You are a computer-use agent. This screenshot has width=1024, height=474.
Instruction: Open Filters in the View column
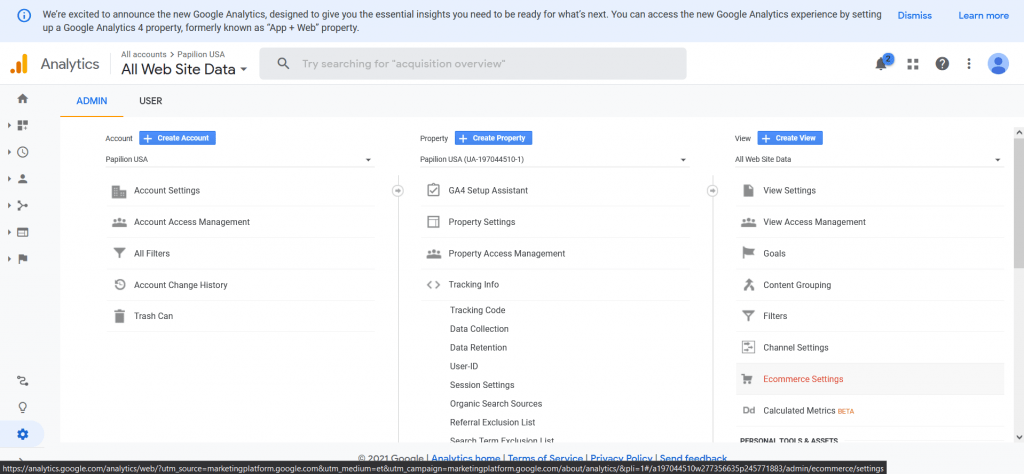(x=775, y=316)
